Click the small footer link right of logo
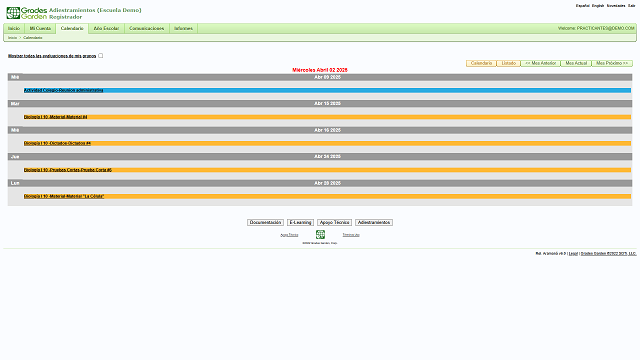640x360 pixels. [x=351, y=235]
